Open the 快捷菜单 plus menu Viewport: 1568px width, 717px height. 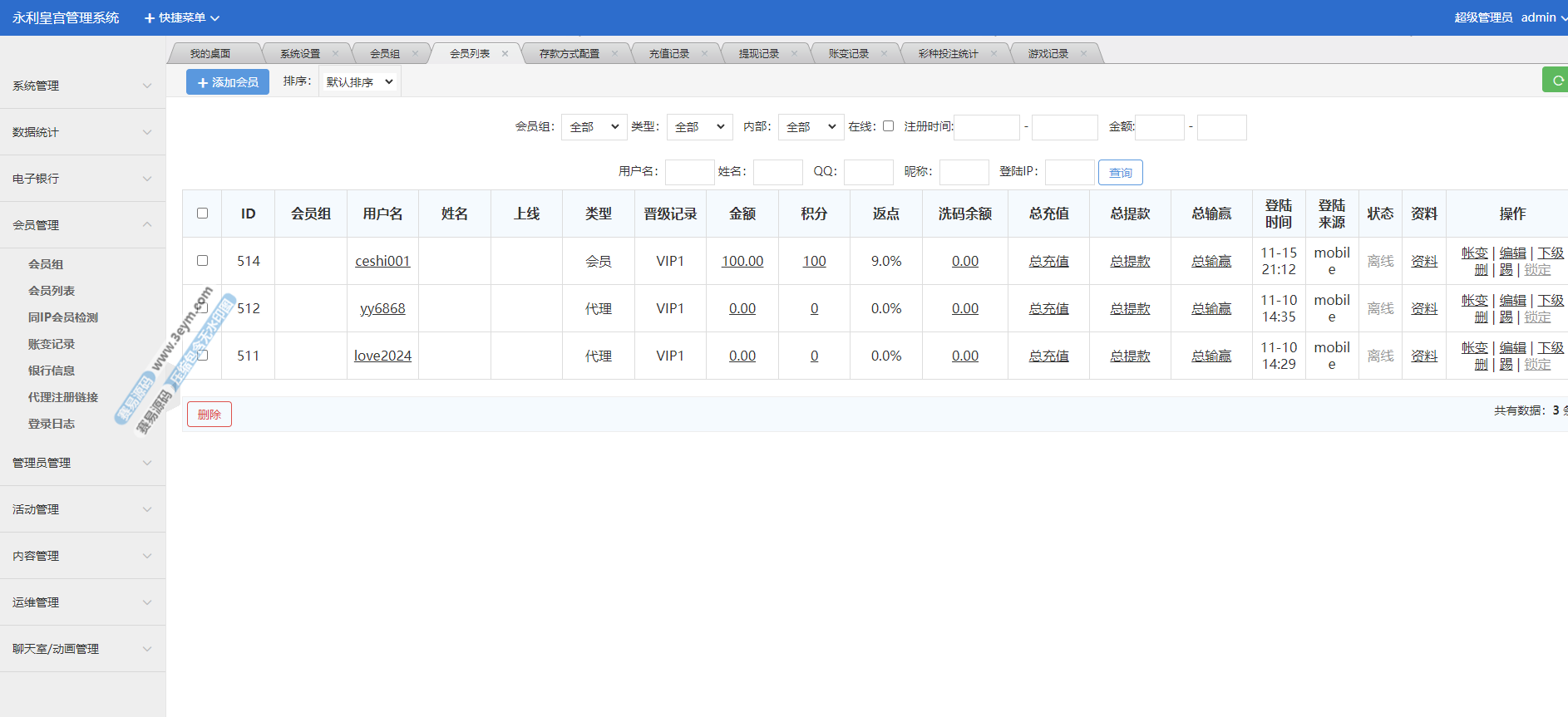[x=181, y=17]
